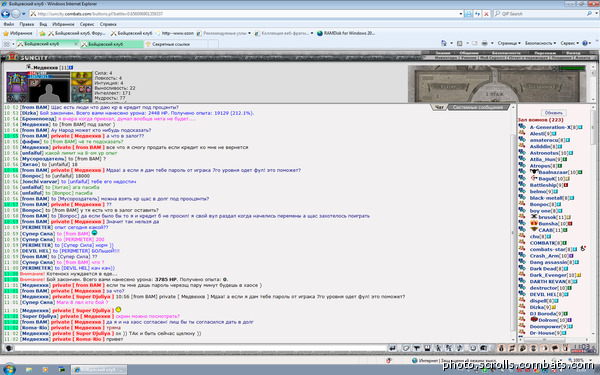Click the chat window vertical scrollbar
This screenshot has width=600, height=375.
(514, 222)
